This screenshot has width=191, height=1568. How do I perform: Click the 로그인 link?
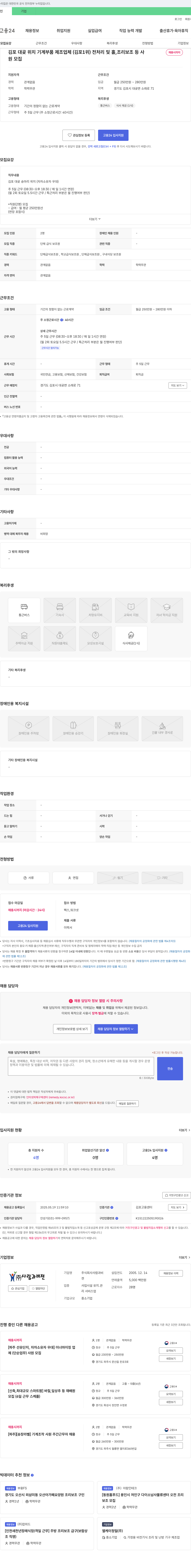178,19
